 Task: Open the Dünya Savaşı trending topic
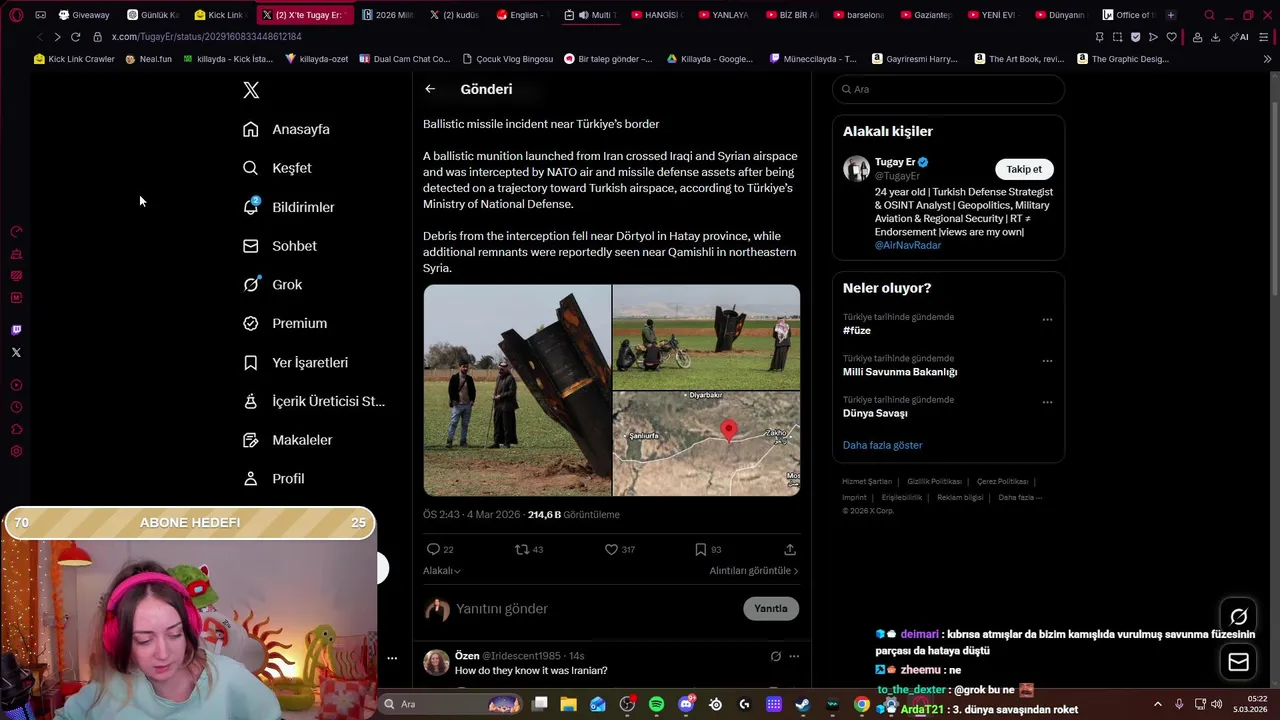point(875,413)
